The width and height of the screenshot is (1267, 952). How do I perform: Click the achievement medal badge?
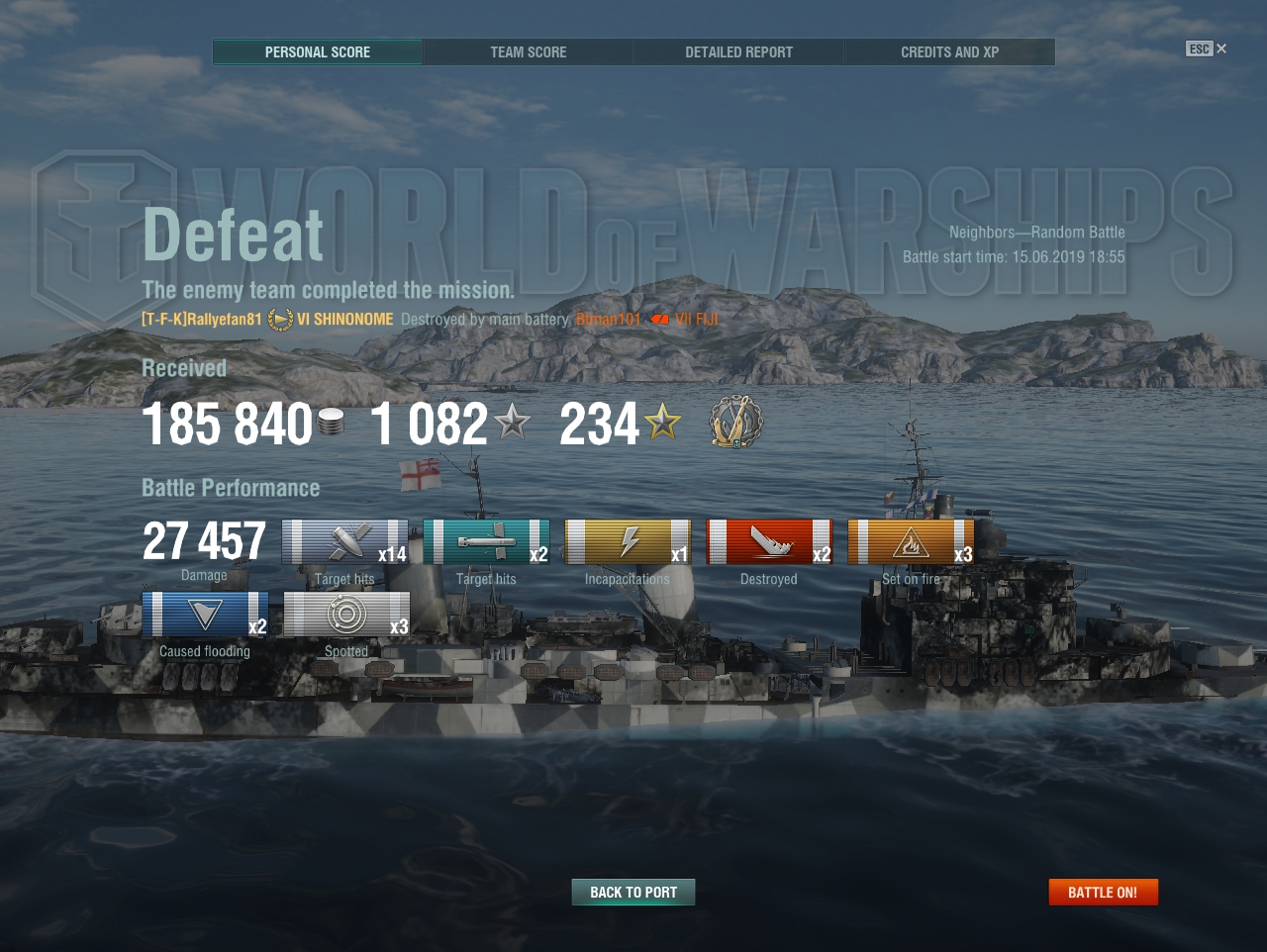(736, 423)
